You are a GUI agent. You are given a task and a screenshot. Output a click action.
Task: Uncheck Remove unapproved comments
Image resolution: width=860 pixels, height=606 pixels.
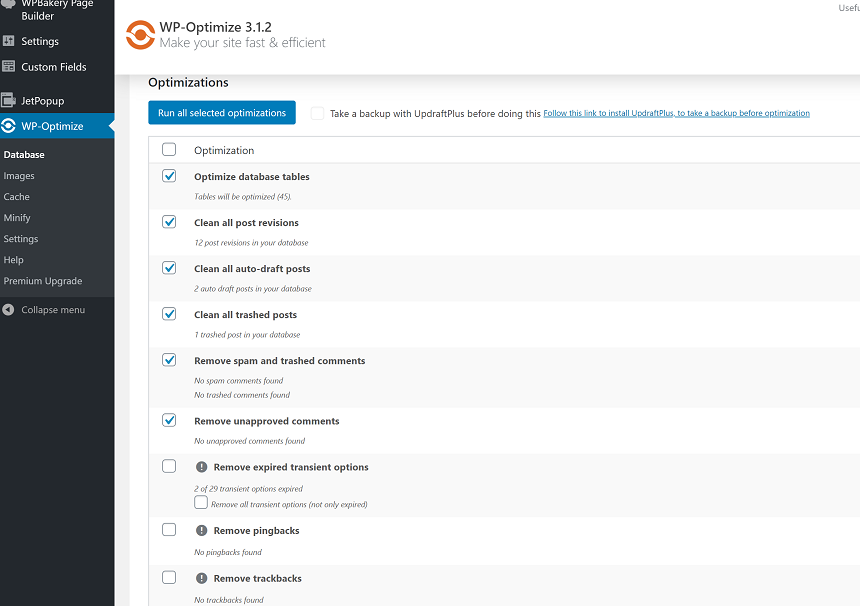(x=169, y=420)
